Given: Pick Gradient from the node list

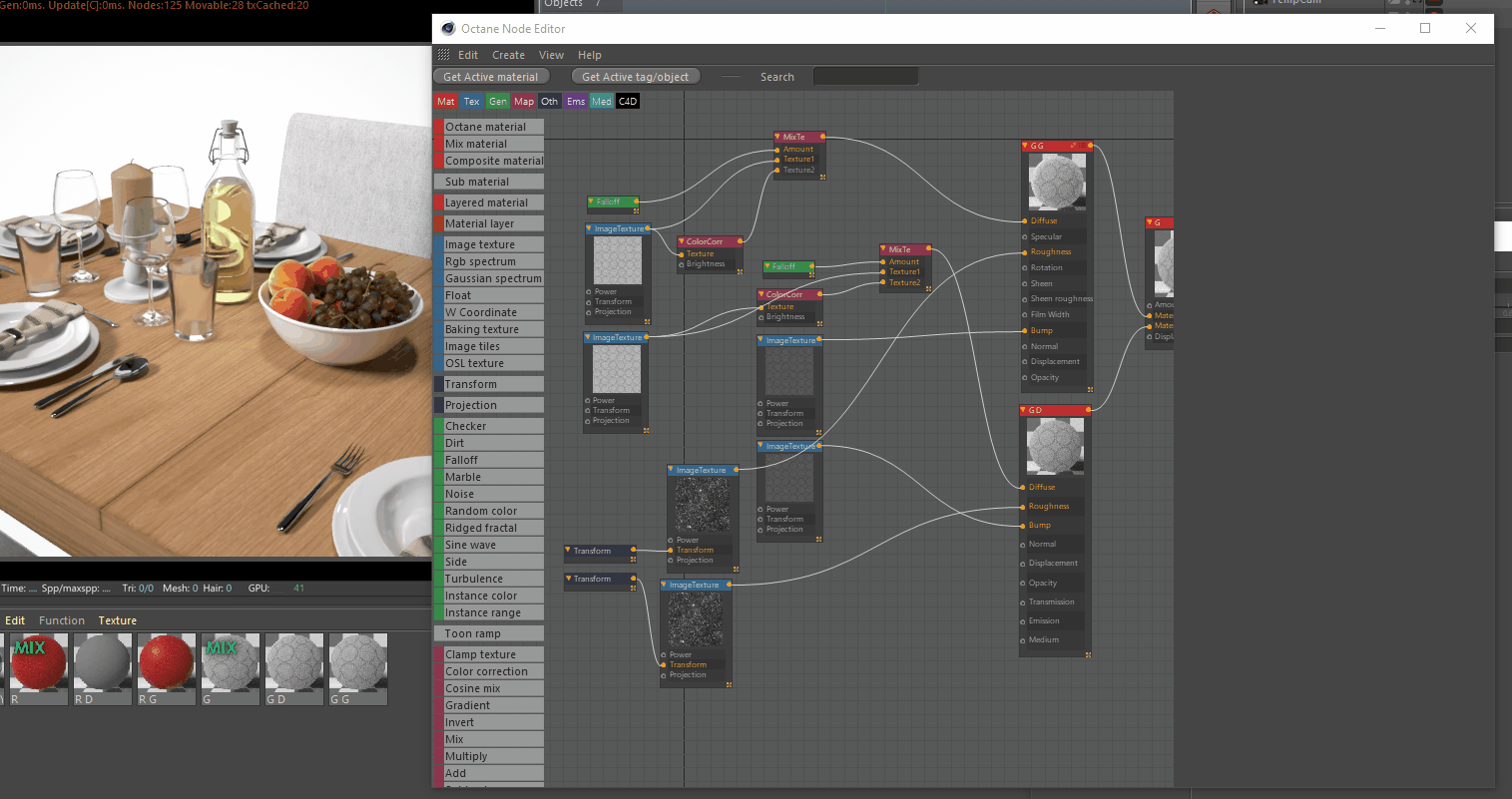Looking at the screenshot, I should pos(489,705).
